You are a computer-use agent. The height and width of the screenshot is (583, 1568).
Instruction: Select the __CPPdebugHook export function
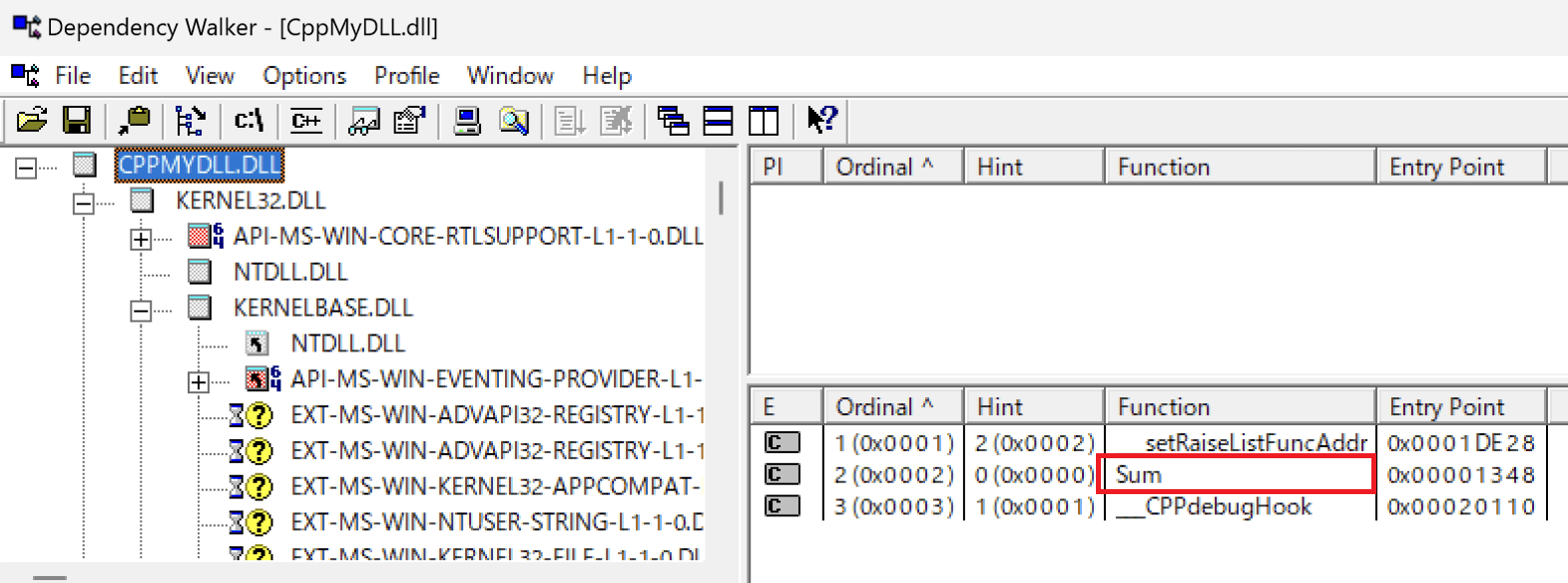tap(1214, 506)
